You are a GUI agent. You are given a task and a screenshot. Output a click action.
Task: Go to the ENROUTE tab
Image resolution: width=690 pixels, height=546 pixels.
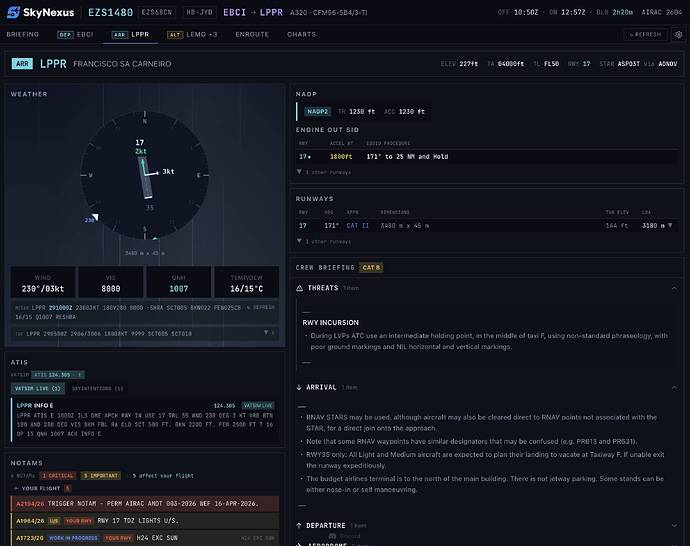coord(252,34)
